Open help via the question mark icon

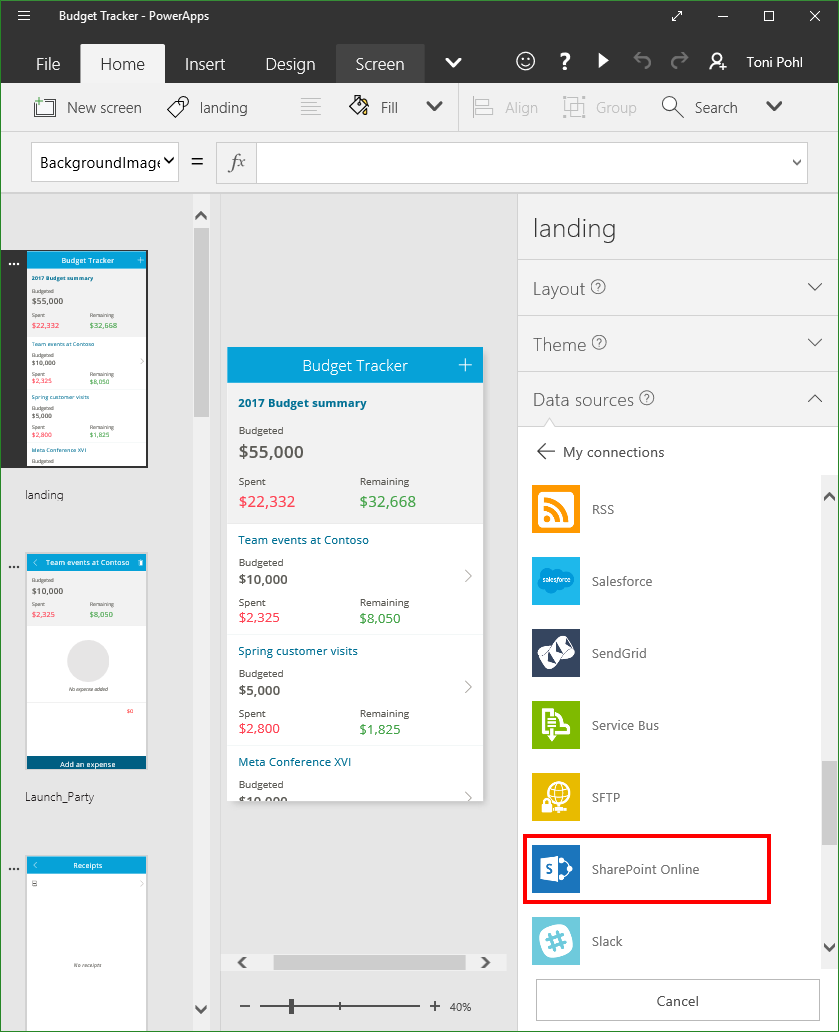click(565, 61)
